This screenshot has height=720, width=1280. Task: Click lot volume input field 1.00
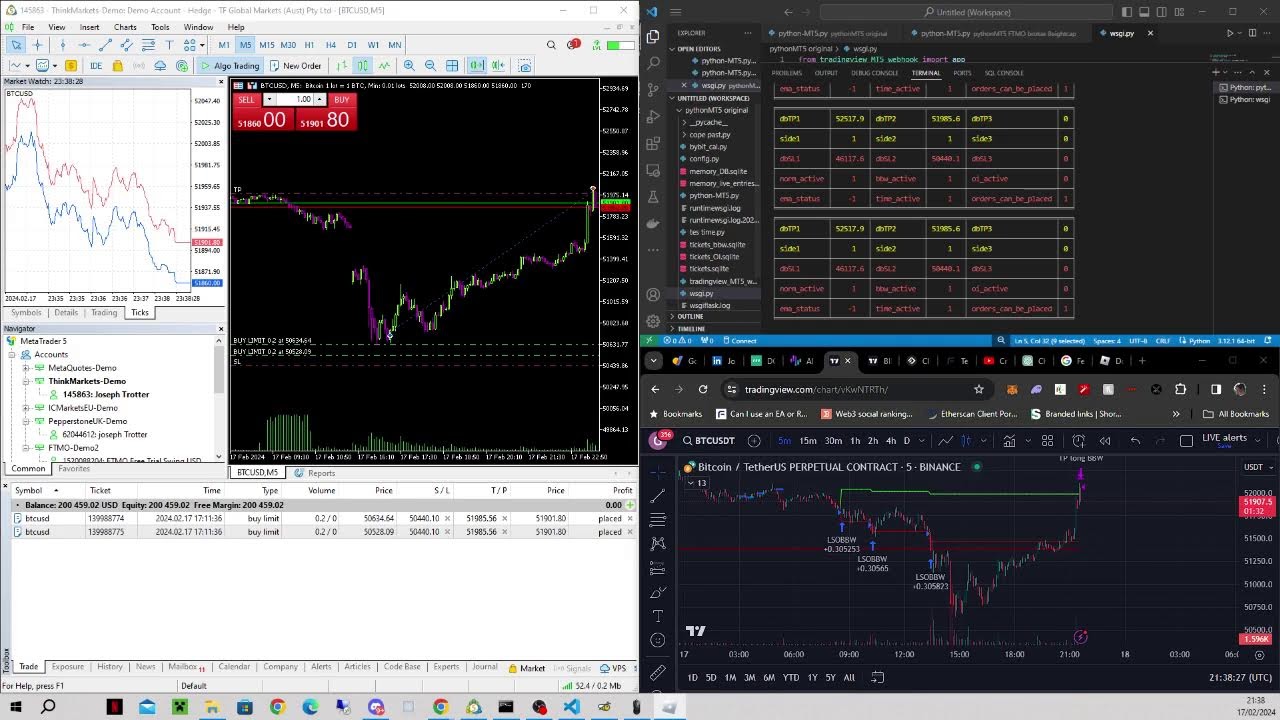pyautogui.click(x=294, y=100)
